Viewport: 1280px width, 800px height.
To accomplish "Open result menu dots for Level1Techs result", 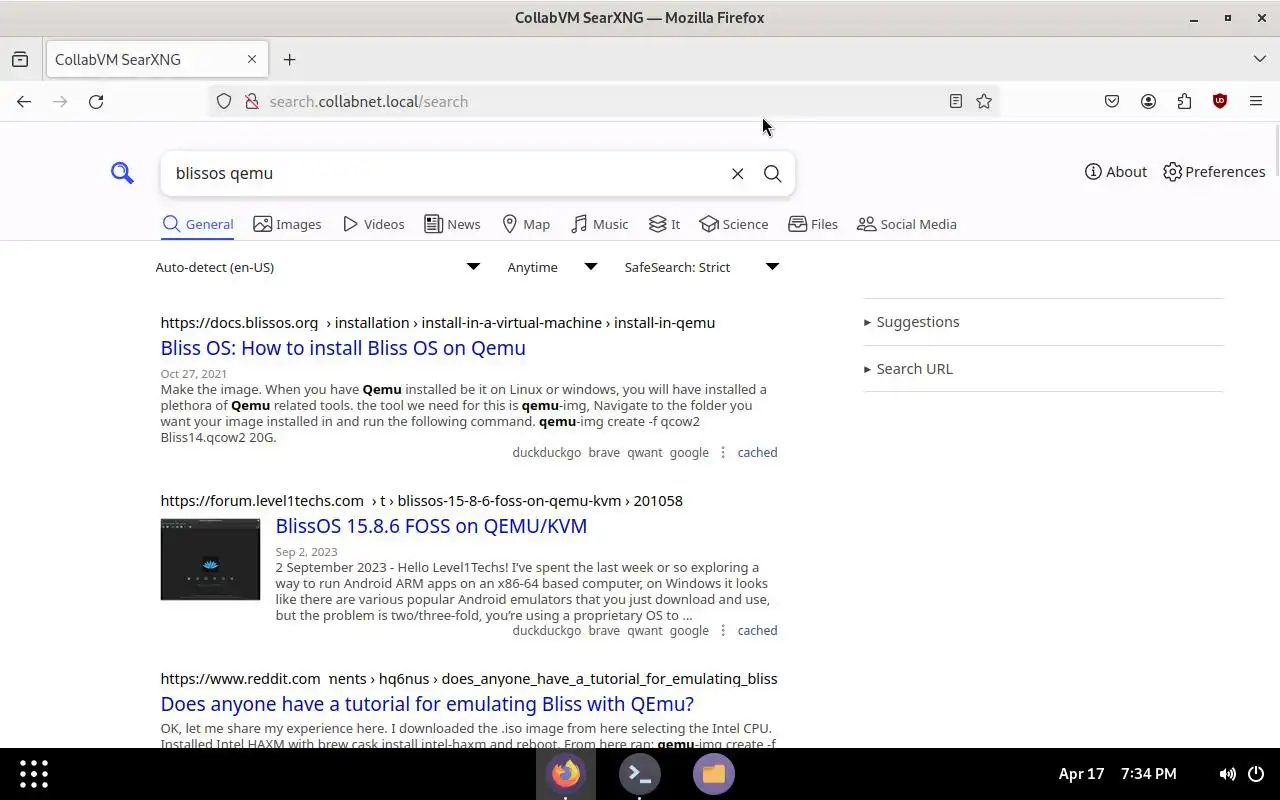I will pyautogui.click(x=723, y=631).
